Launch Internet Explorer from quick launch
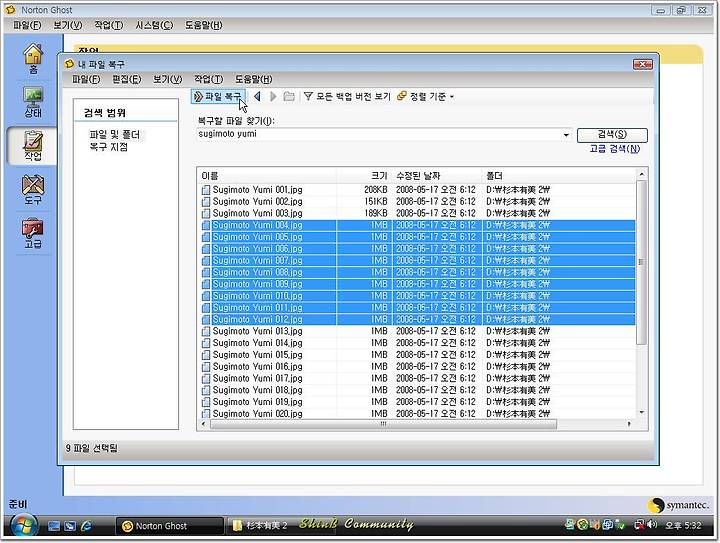The width and height of the screenshot is (720, 543). (86, 526)
